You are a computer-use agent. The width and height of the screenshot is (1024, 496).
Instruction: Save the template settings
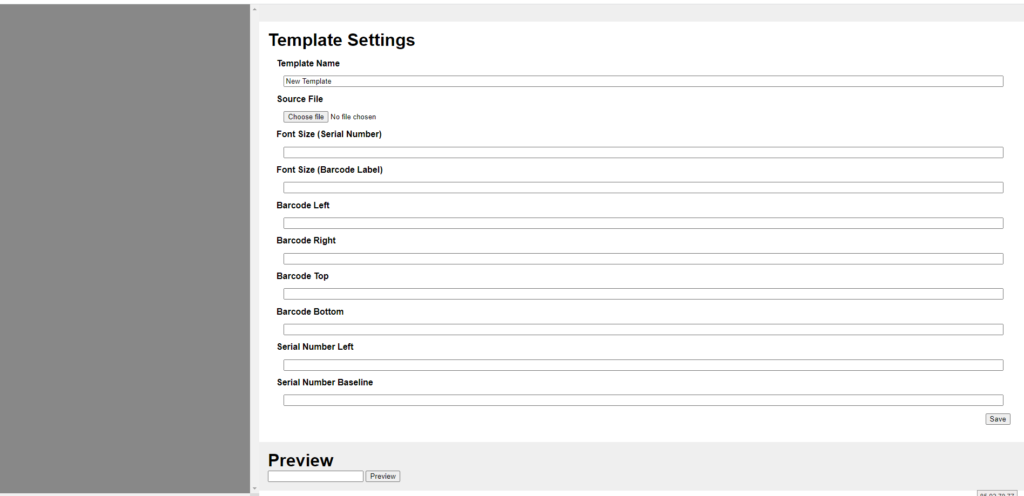[x=997, y=419]
